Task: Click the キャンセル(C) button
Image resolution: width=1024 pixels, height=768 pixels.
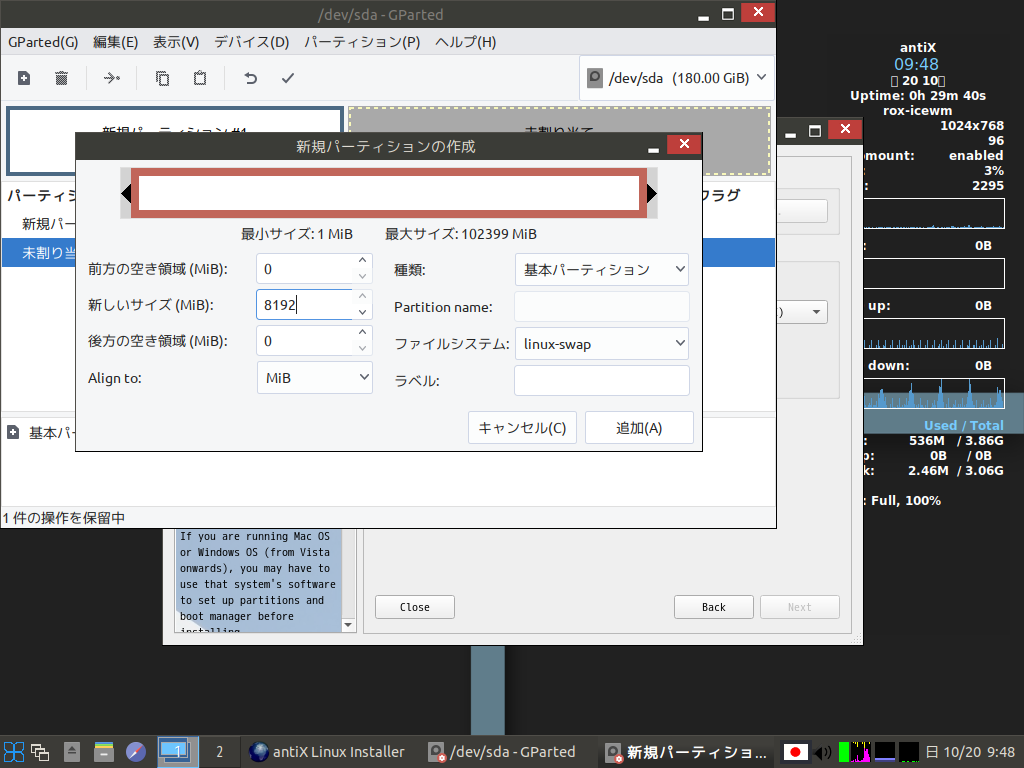Action: (522, 428)
